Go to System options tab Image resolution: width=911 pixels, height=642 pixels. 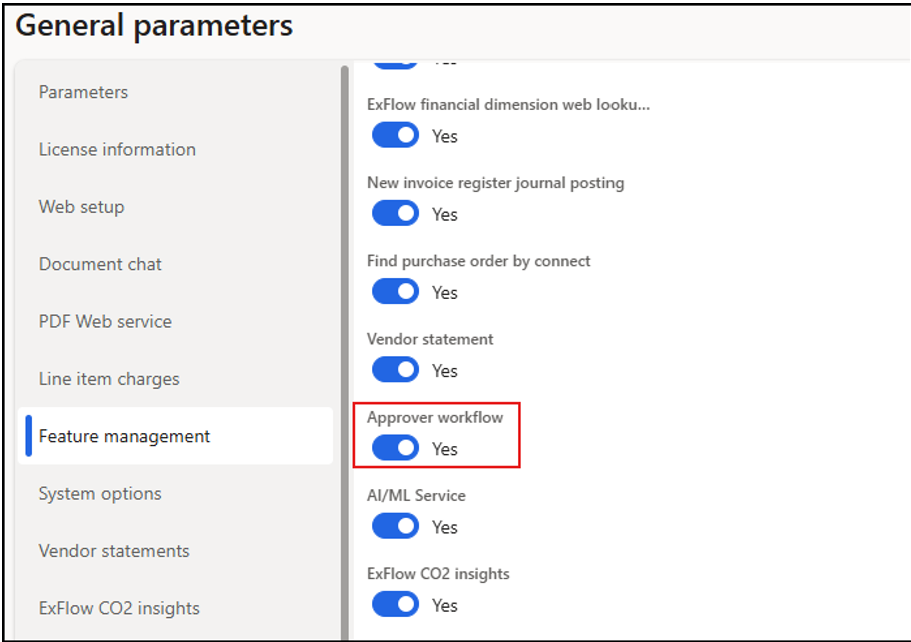pos(100,493)
